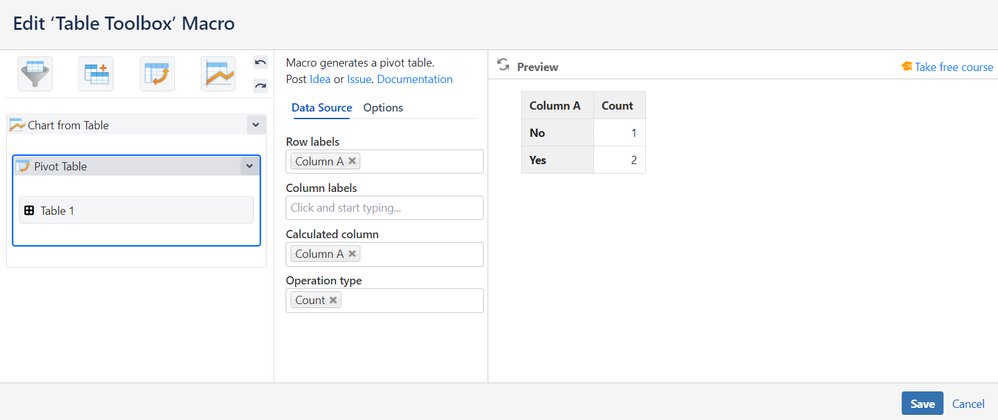
Task: Click the redo arrow icon
Action: [x=260, y=86]
